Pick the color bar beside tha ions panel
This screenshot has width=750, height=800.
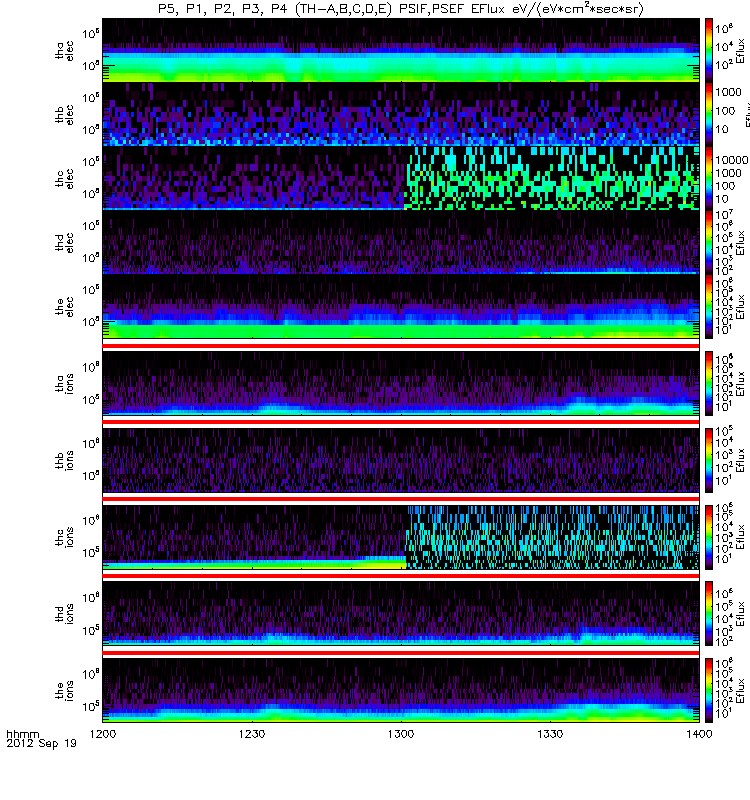709,383
